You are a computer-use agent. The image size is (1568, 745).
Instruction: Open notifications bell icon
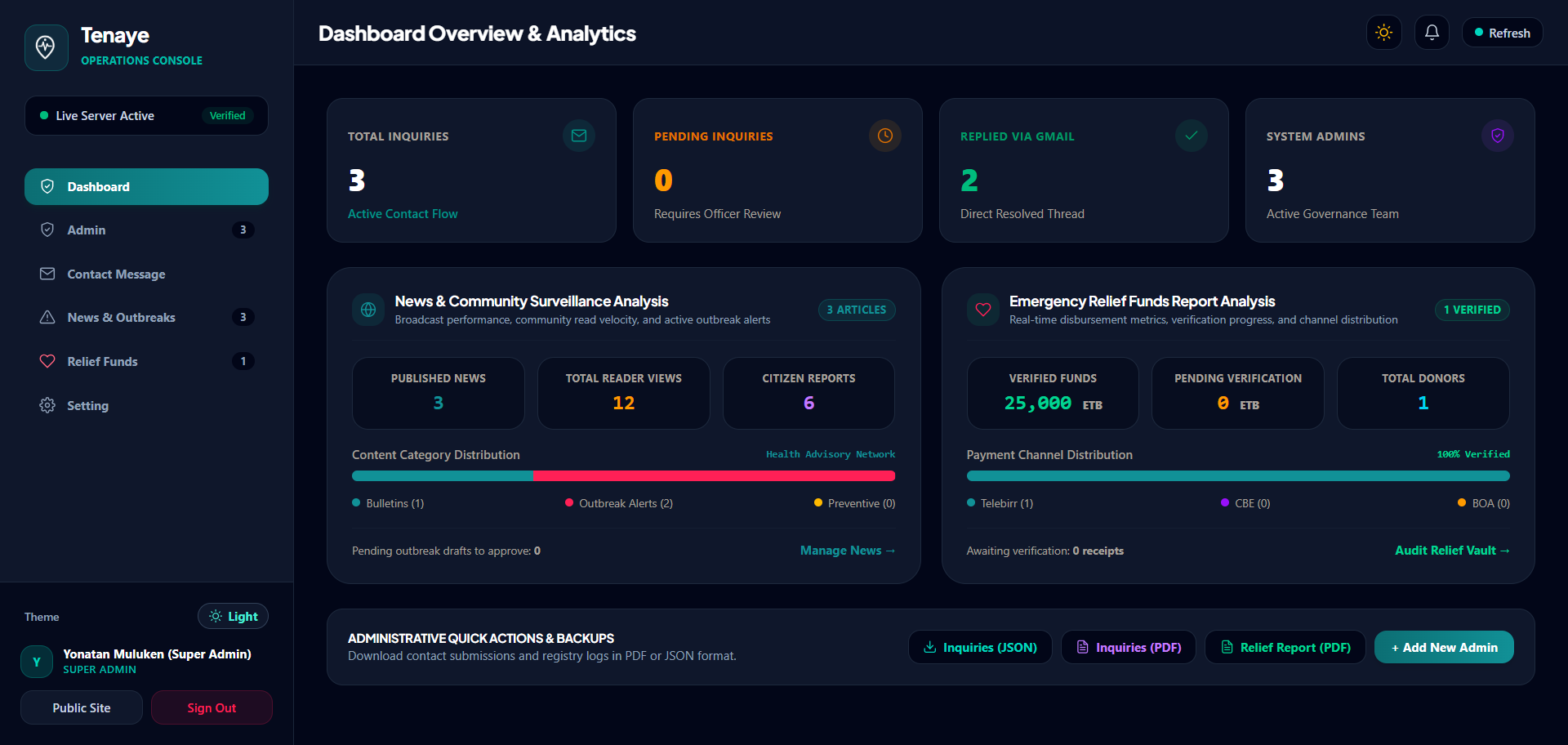[1432, 33]
